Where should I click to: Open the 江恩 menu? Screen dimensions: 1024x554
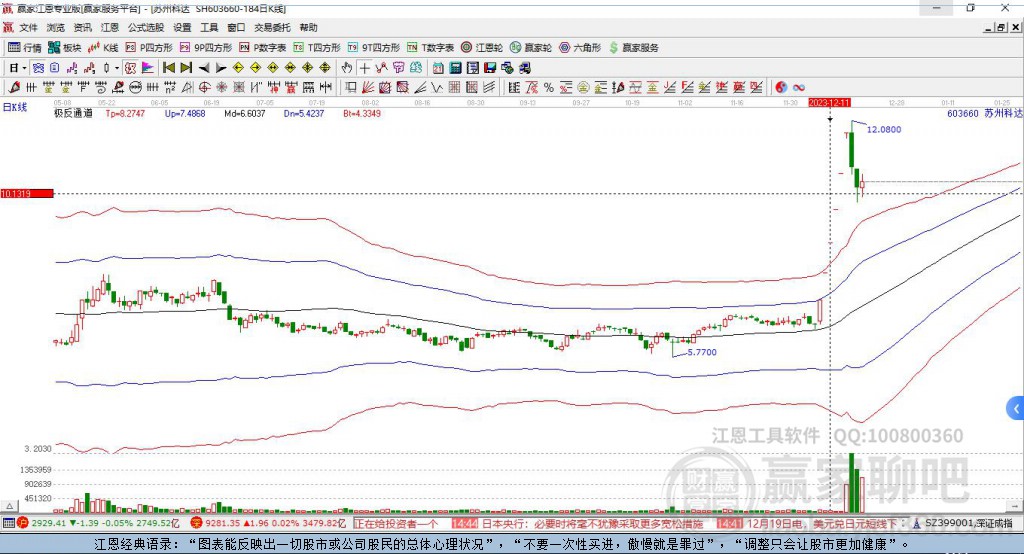110,27
